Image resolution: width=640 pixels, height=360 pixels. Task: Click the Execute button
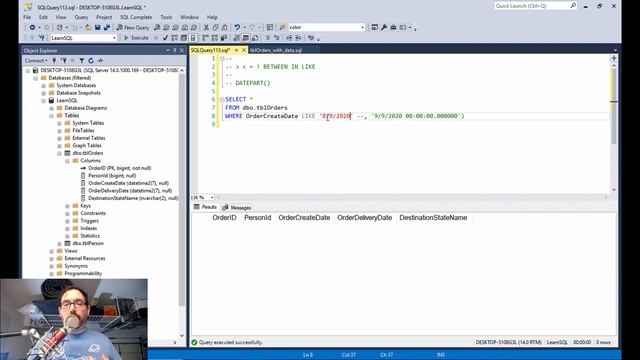pos(136,38)
